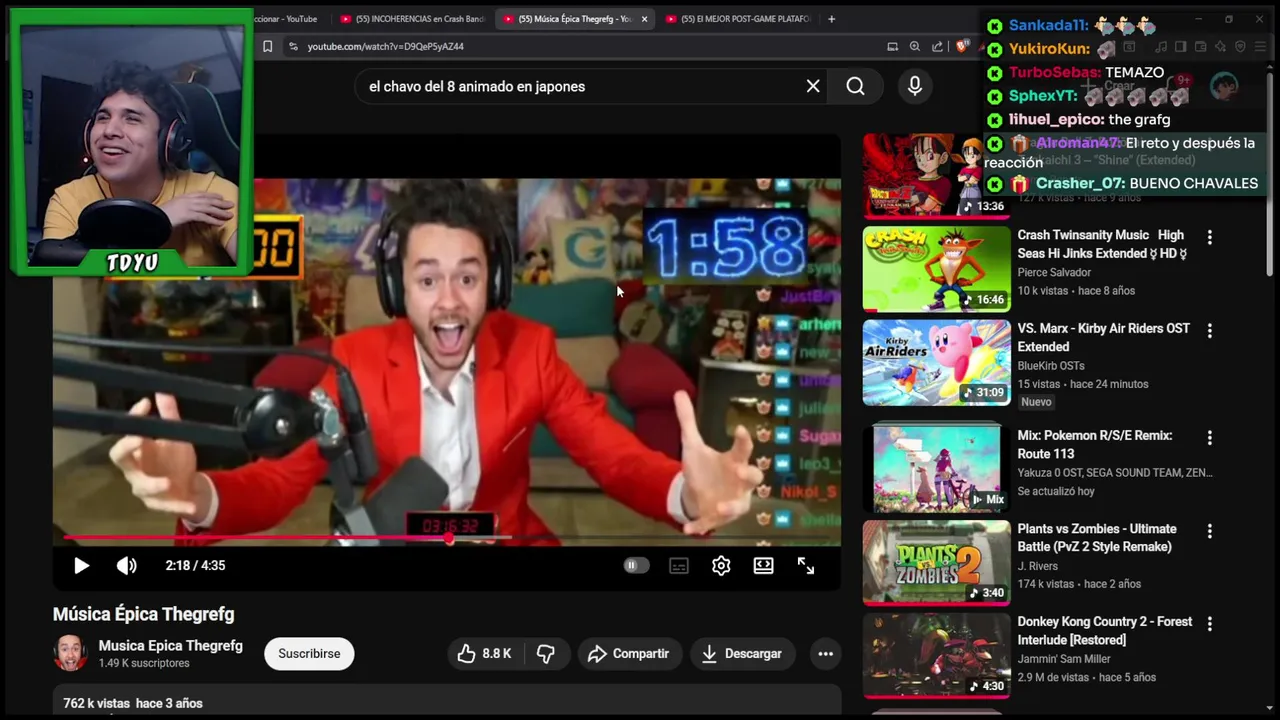Screen dimensions: 1280x720
Task: Toggle the autoplay switch in the player
Action: point(635,566)
